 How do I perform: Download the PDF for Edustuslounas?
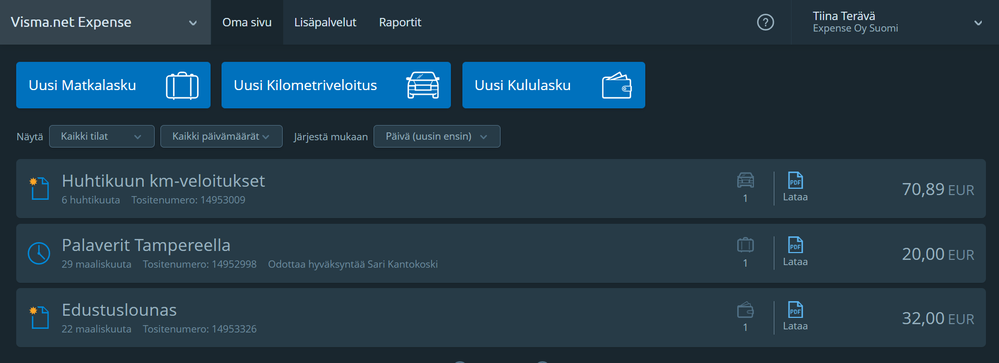tap(795, 316)
